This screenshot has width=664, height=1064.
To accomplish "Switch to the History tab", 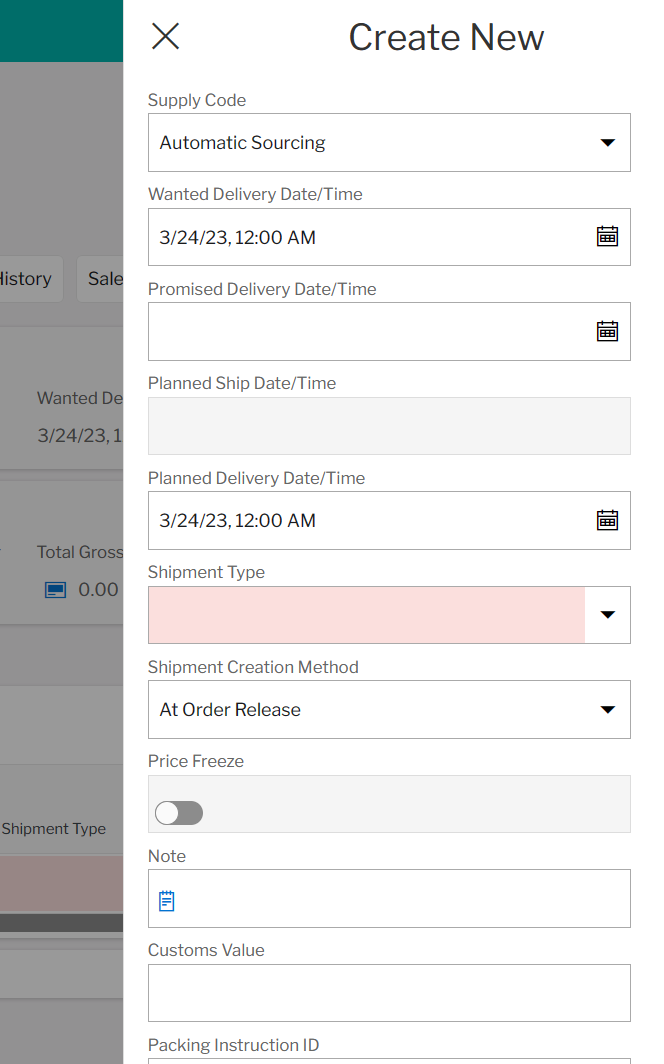I will coord(26,279).
